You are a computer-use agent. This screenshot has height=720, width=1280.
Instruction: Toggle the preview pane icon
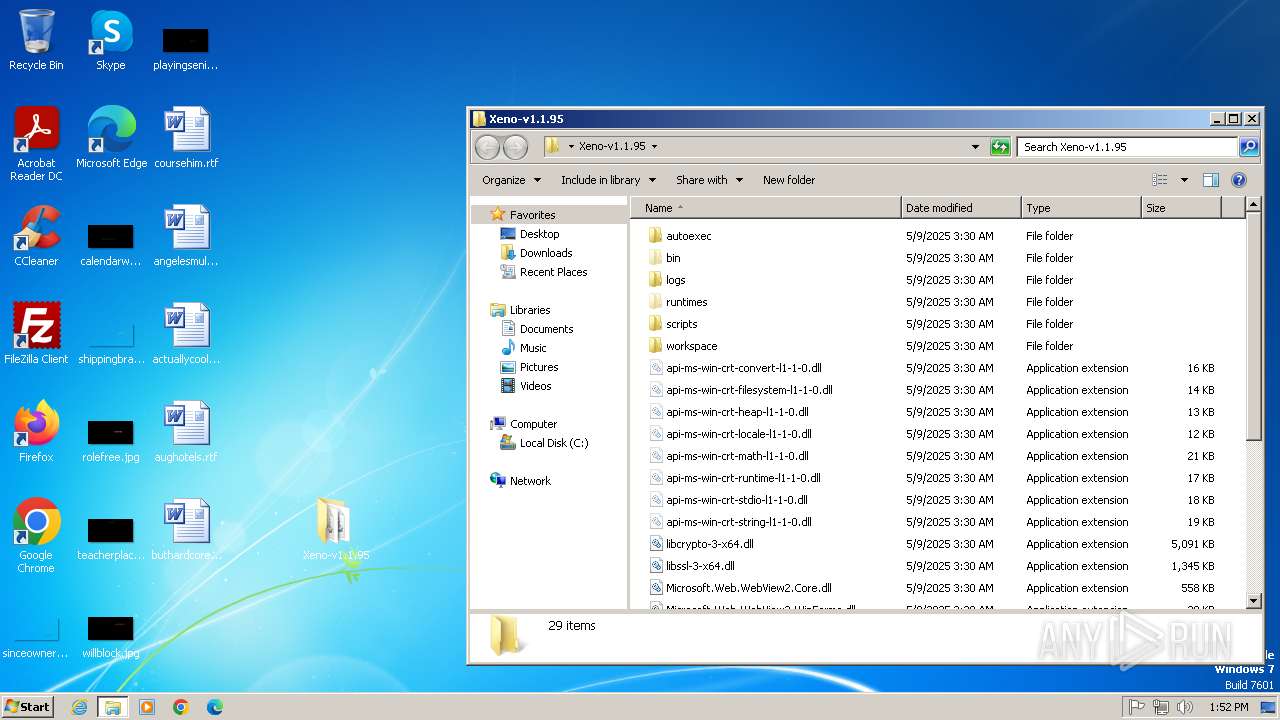[1211, 180]
